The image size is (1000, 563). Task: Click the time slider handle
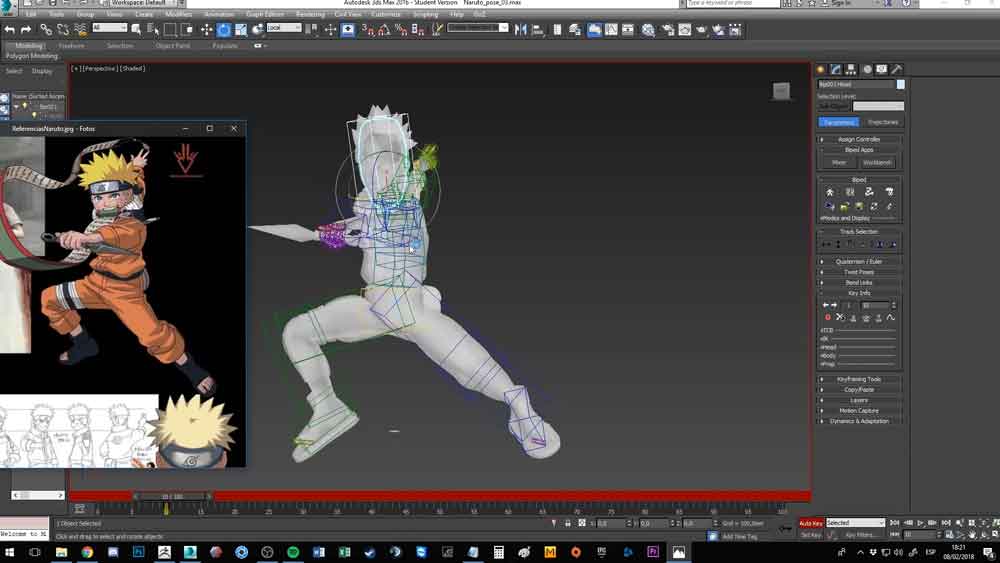(x=172, y=496)
